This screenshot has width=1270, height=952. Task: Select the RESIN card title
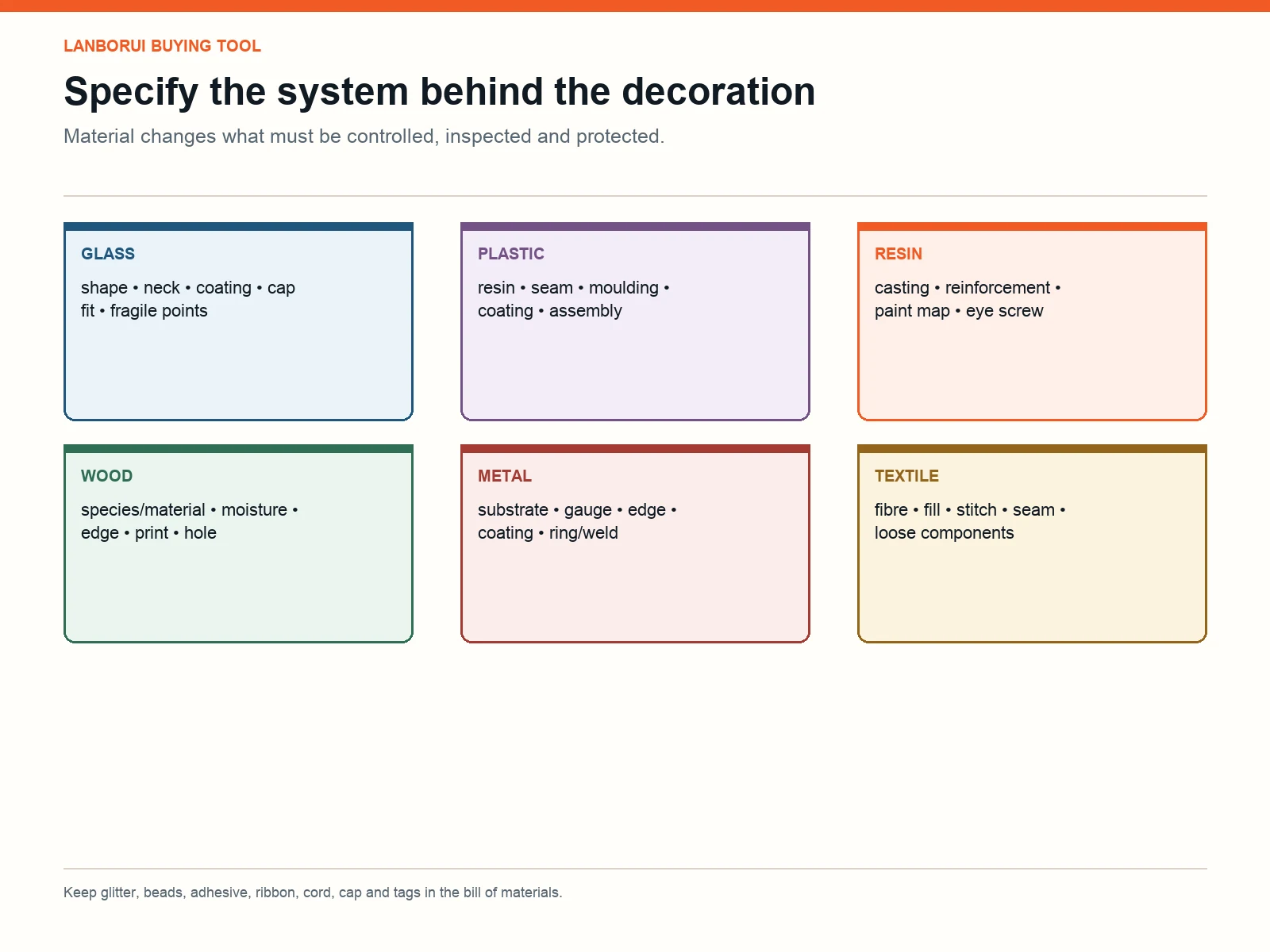click(x=898, y=254)
